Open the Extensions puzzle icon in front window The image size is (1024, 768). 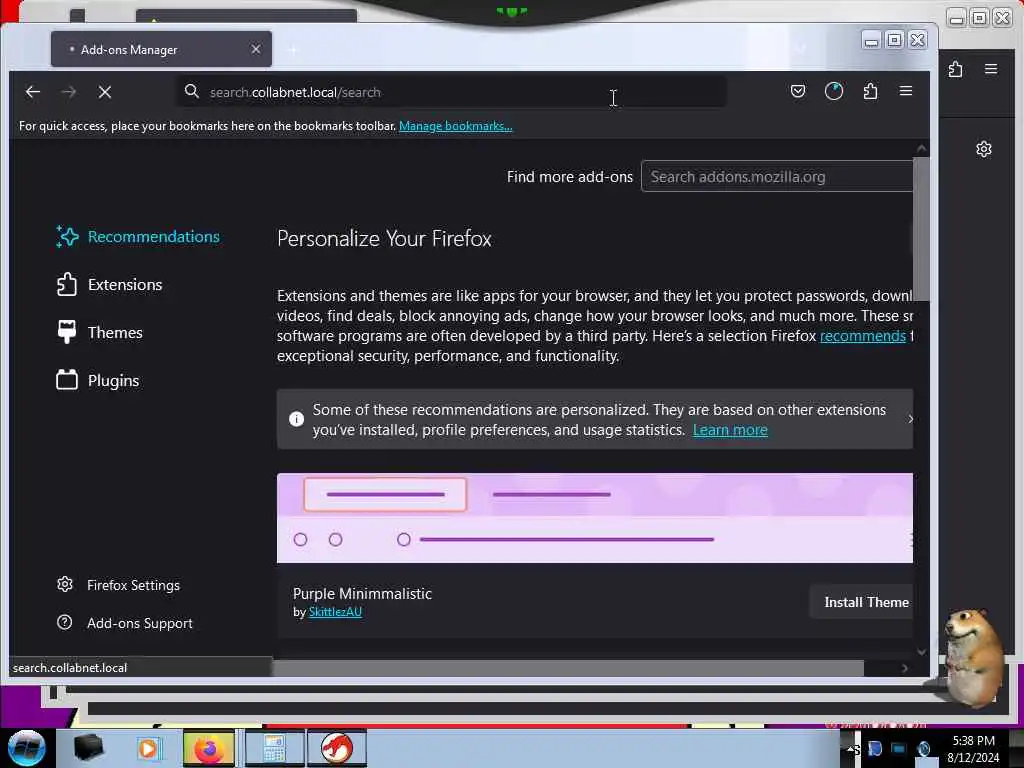870,91
